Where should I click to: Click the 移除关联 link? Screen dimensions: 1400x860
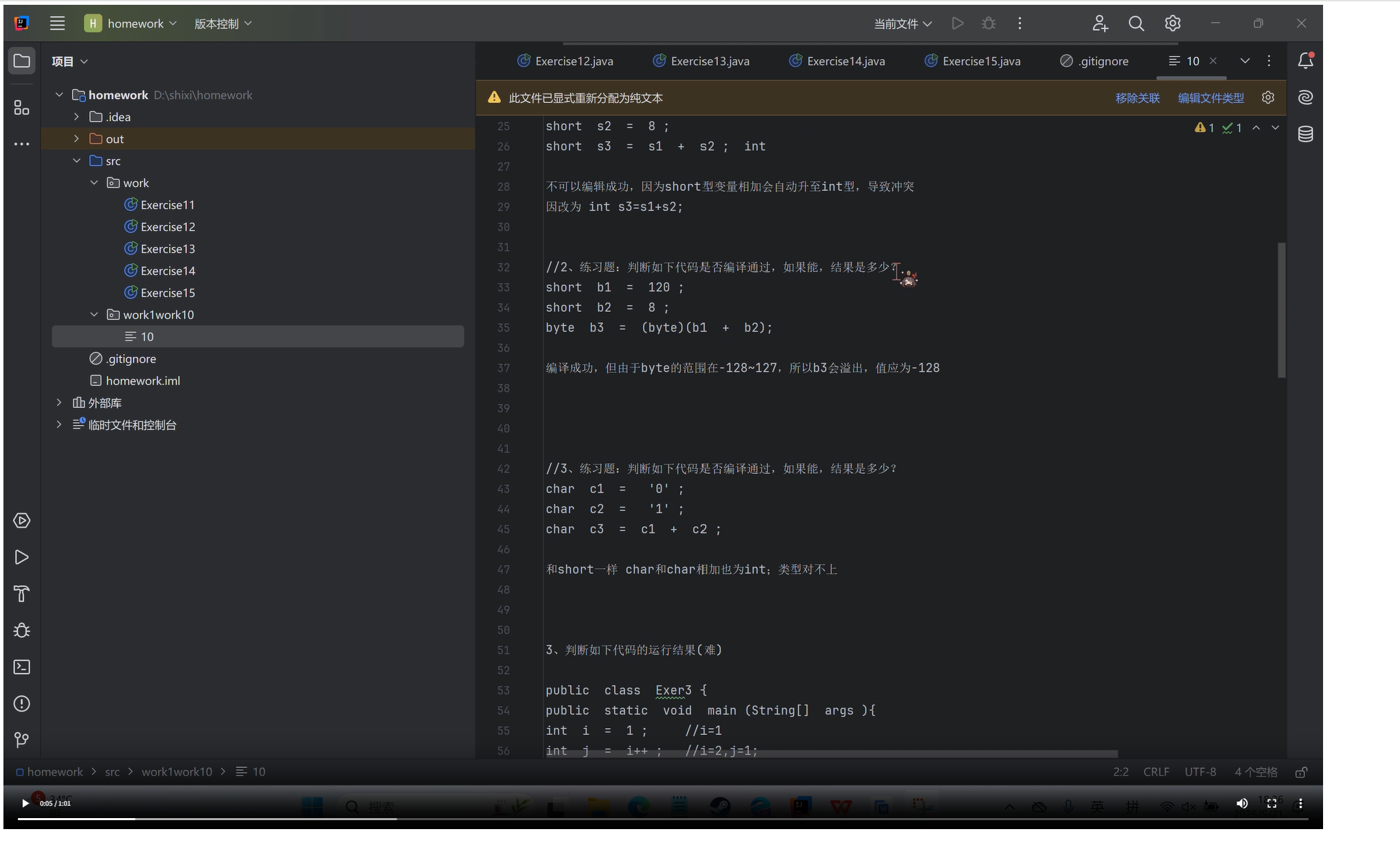[x=1137, y=98]
